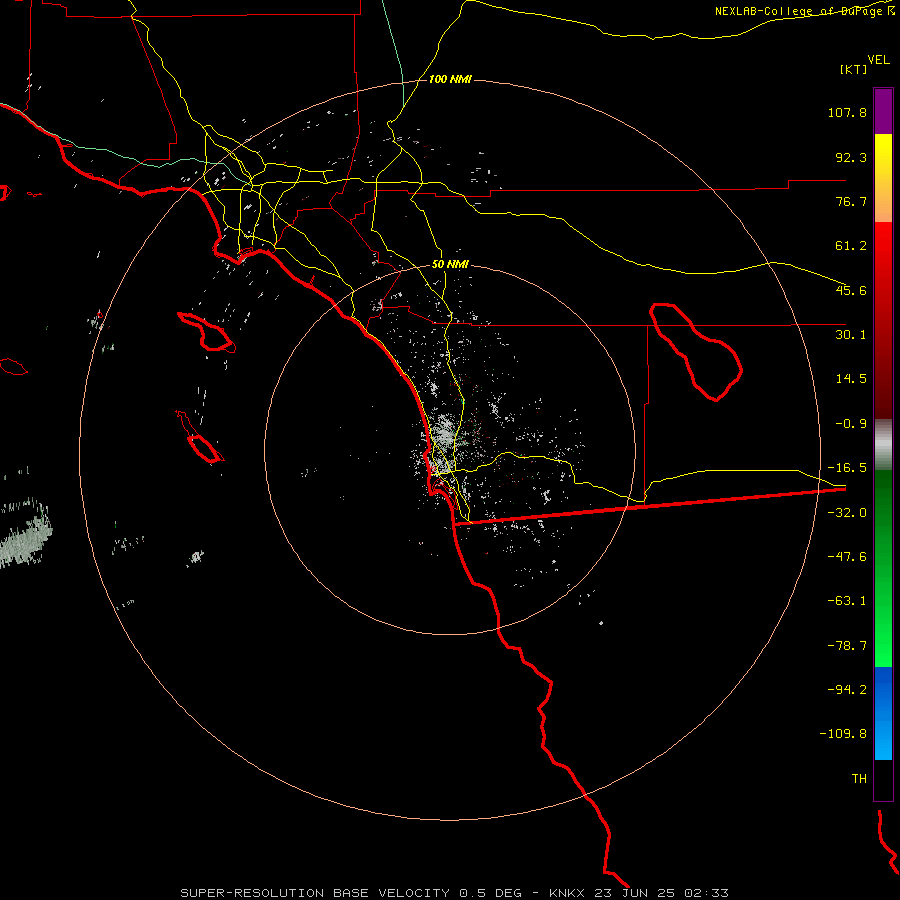
Task: Click the 45.6 legend value
Action: point(851,290)
